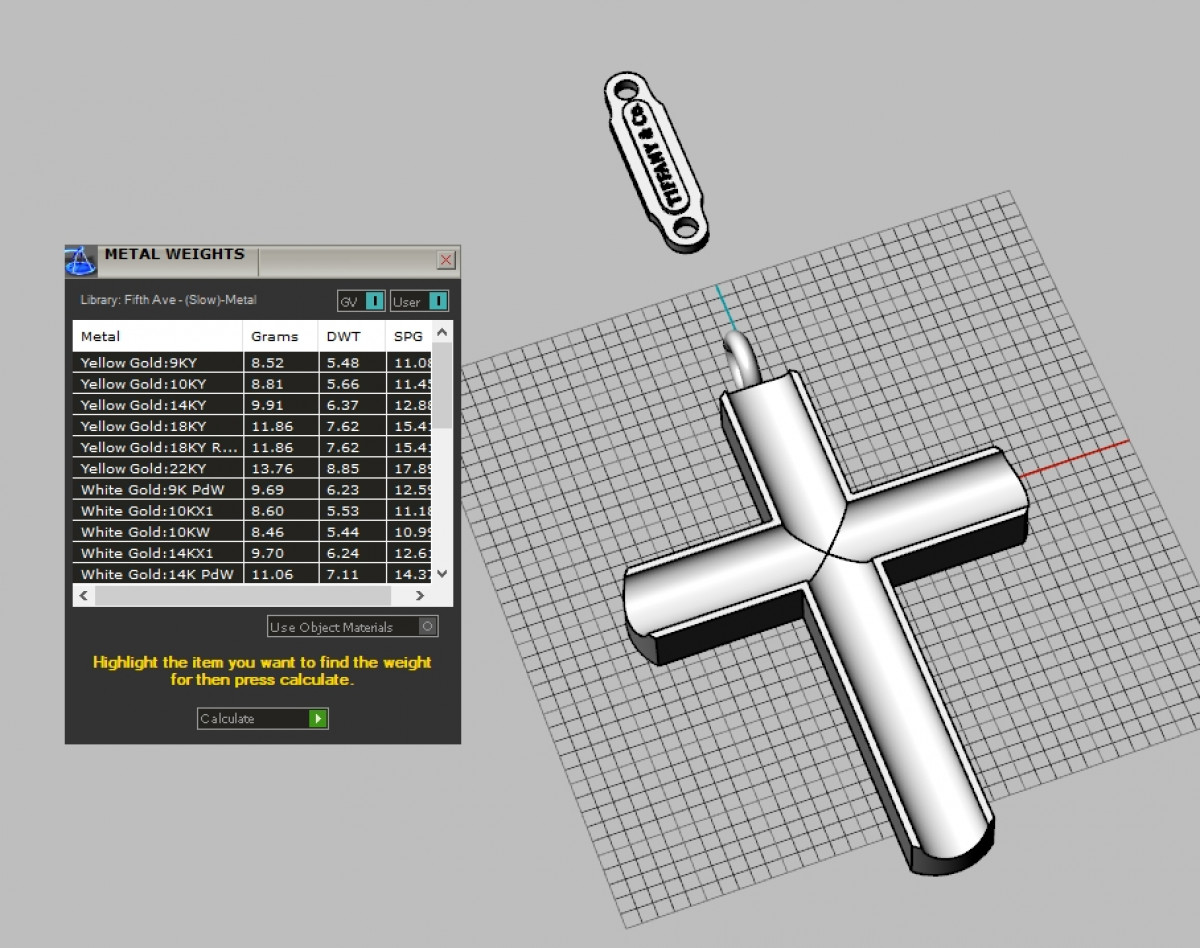Viewport: 1200px width, 948px height.
Task: Sort by the SPG column header
Action: point(410,336)
